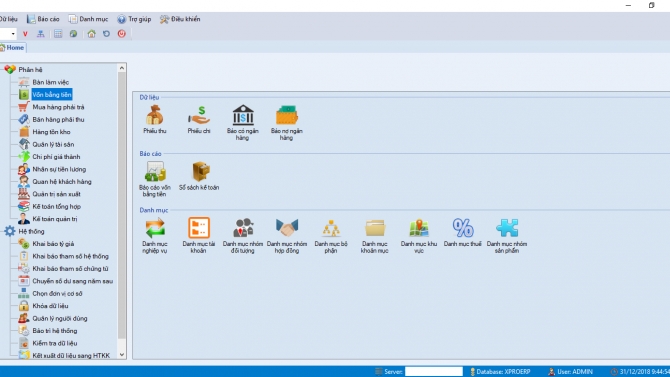Open Khai báo tỷ giá

coord(53,244)
